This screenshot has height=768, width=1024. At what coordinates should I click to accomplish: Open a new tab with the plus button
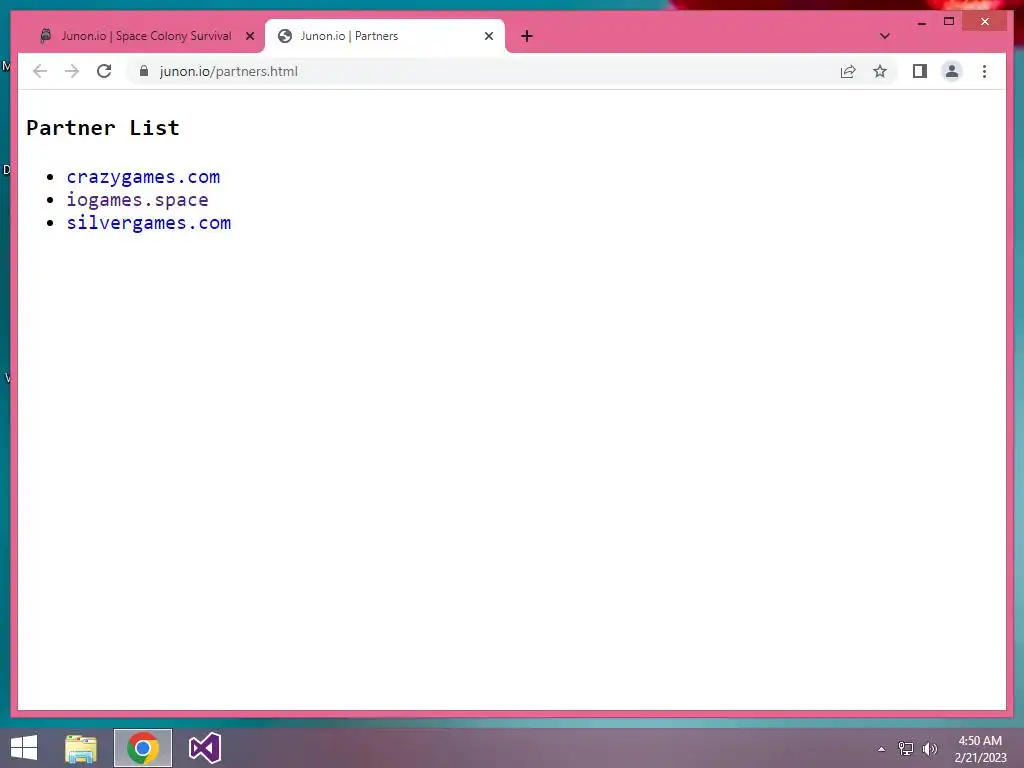(x=527, y=36)
